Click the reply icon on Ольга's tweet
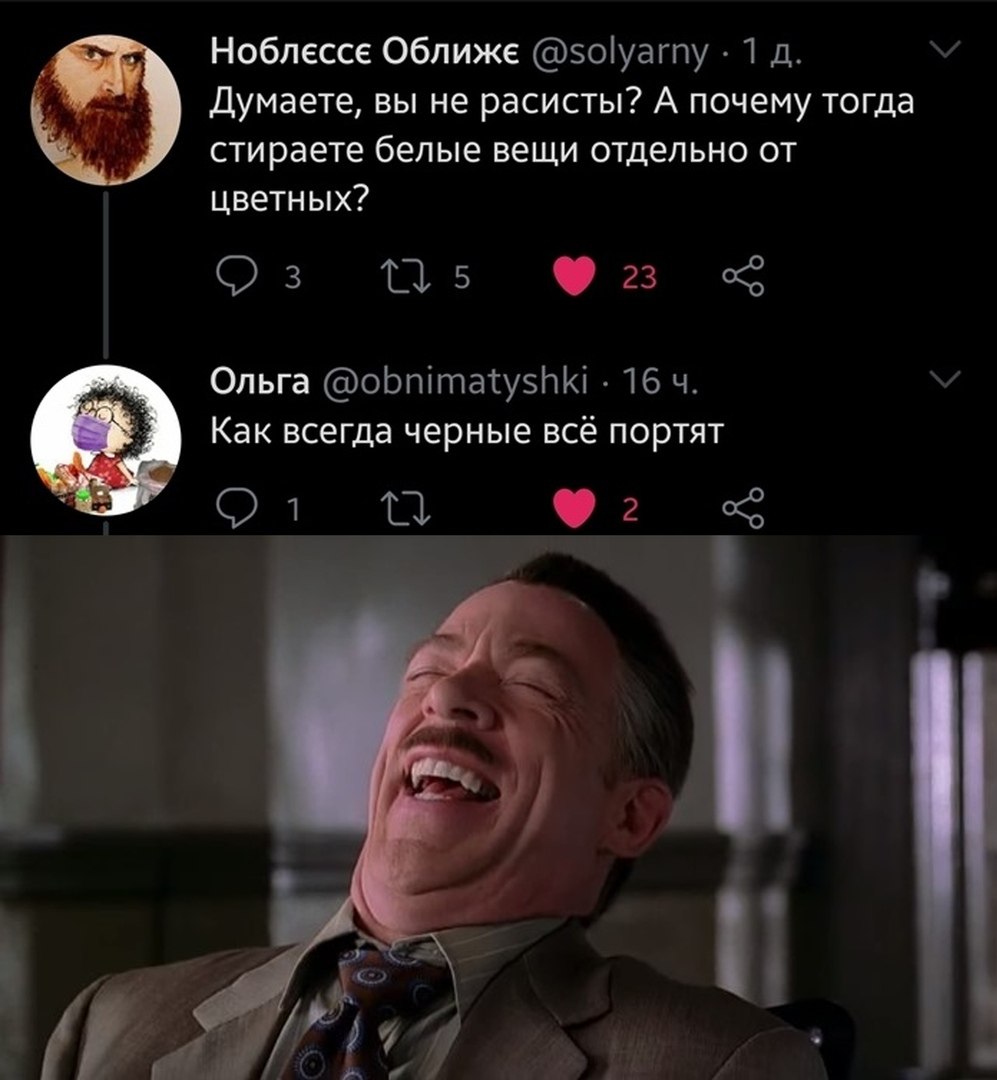Image resolution: width=997 pixels, height=1080 pixels. 236,509
